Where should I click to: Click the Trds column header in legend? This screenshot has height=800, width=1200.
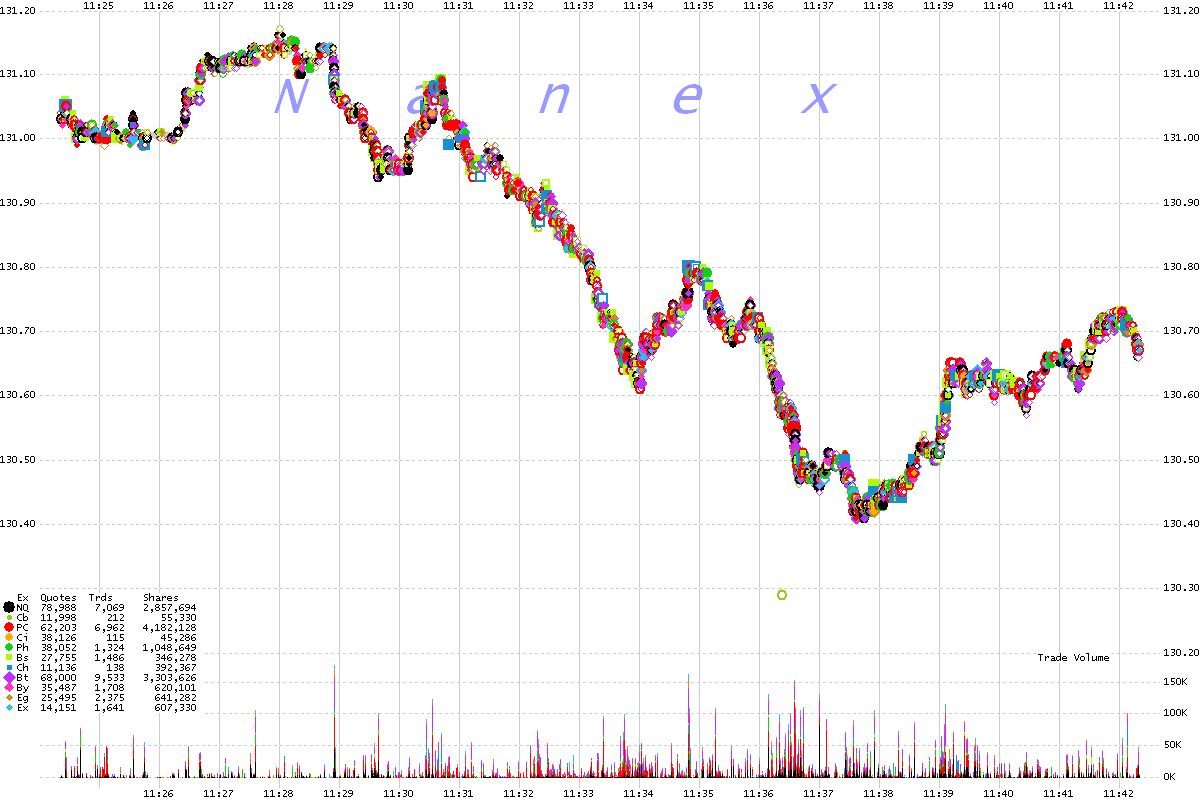click(100, 597)
